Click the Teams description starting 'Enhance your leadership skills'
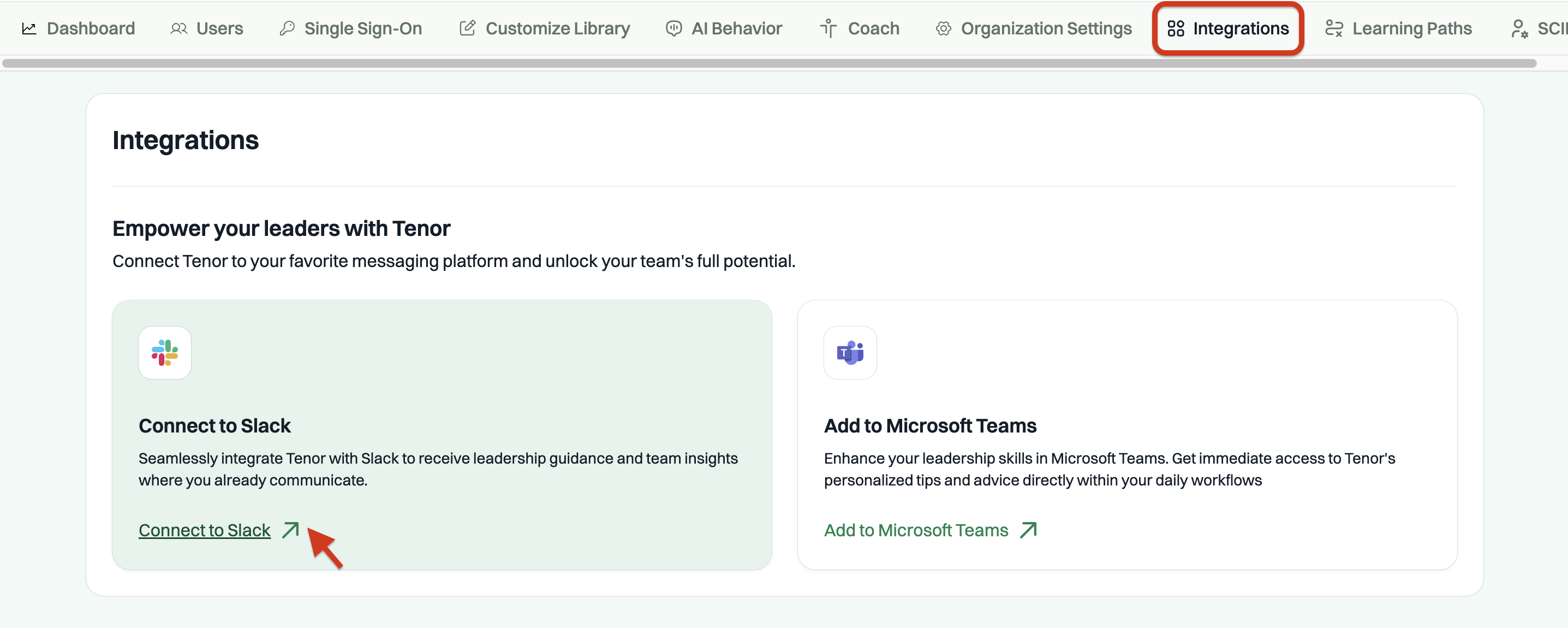Screen dimensions: 1568x628 click(x=1110, y=469)
